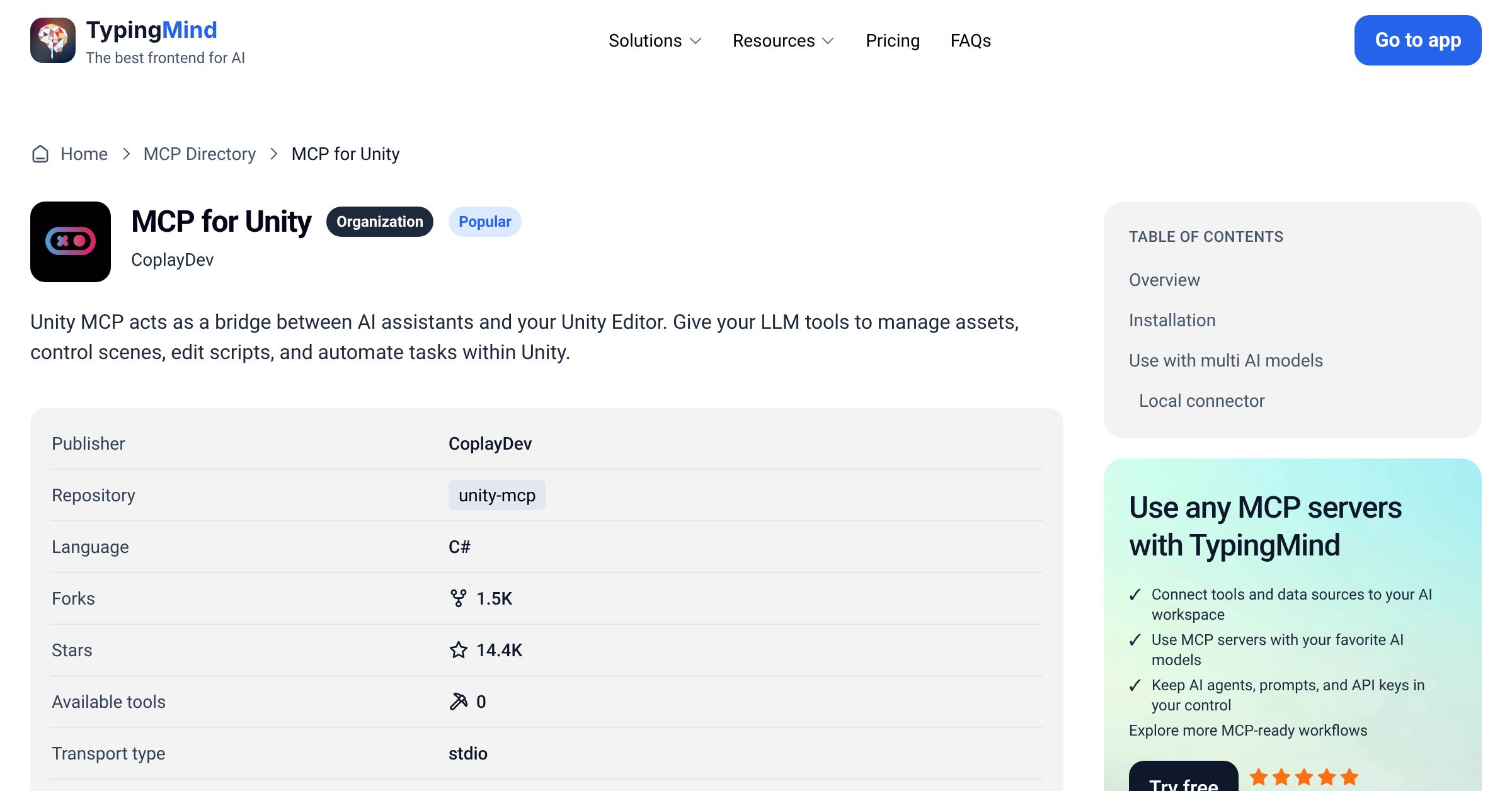Screen dimensions: 1512x791
Task: Open the Pricing page
Action: (x=893, y=40)
